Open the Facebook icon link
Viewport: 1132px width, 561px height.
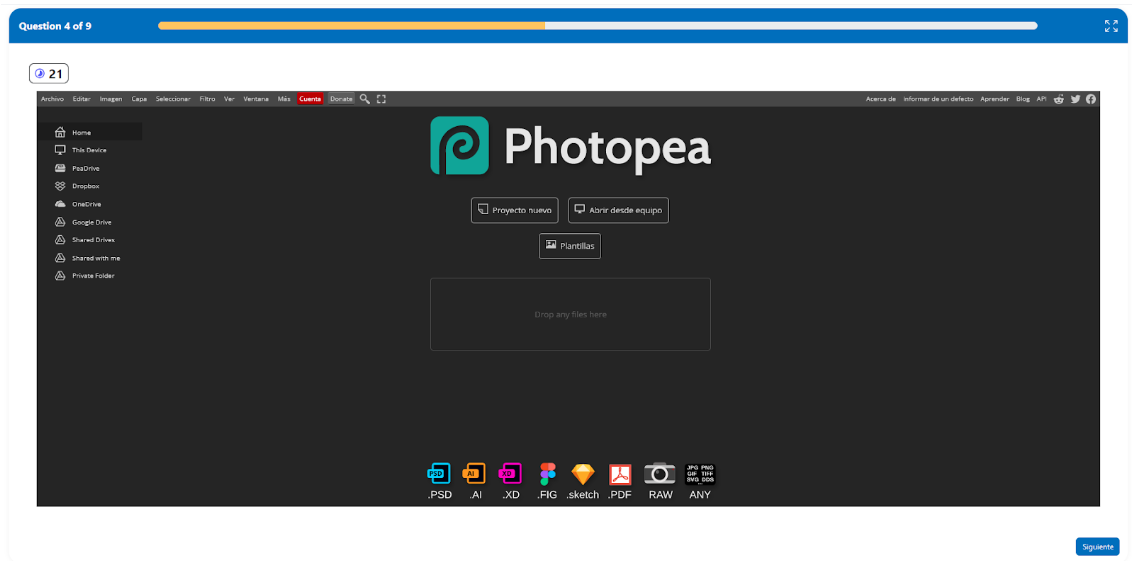(x=1091, y=99)
